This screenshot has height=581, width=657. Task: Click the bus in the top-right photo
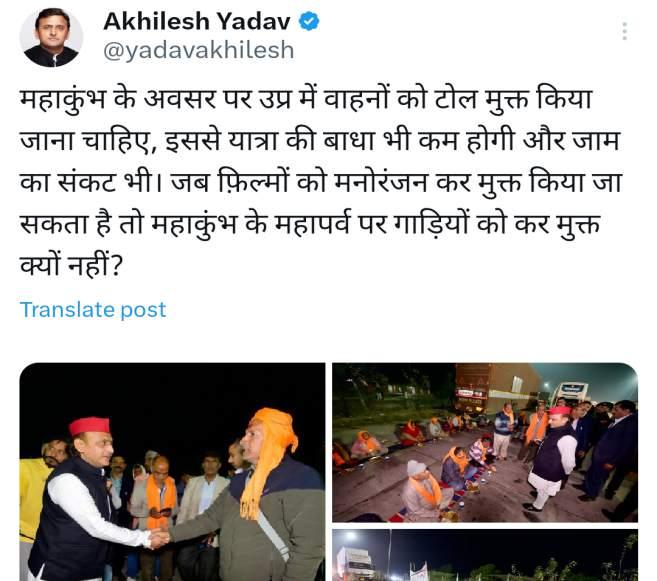pos(571,394)
